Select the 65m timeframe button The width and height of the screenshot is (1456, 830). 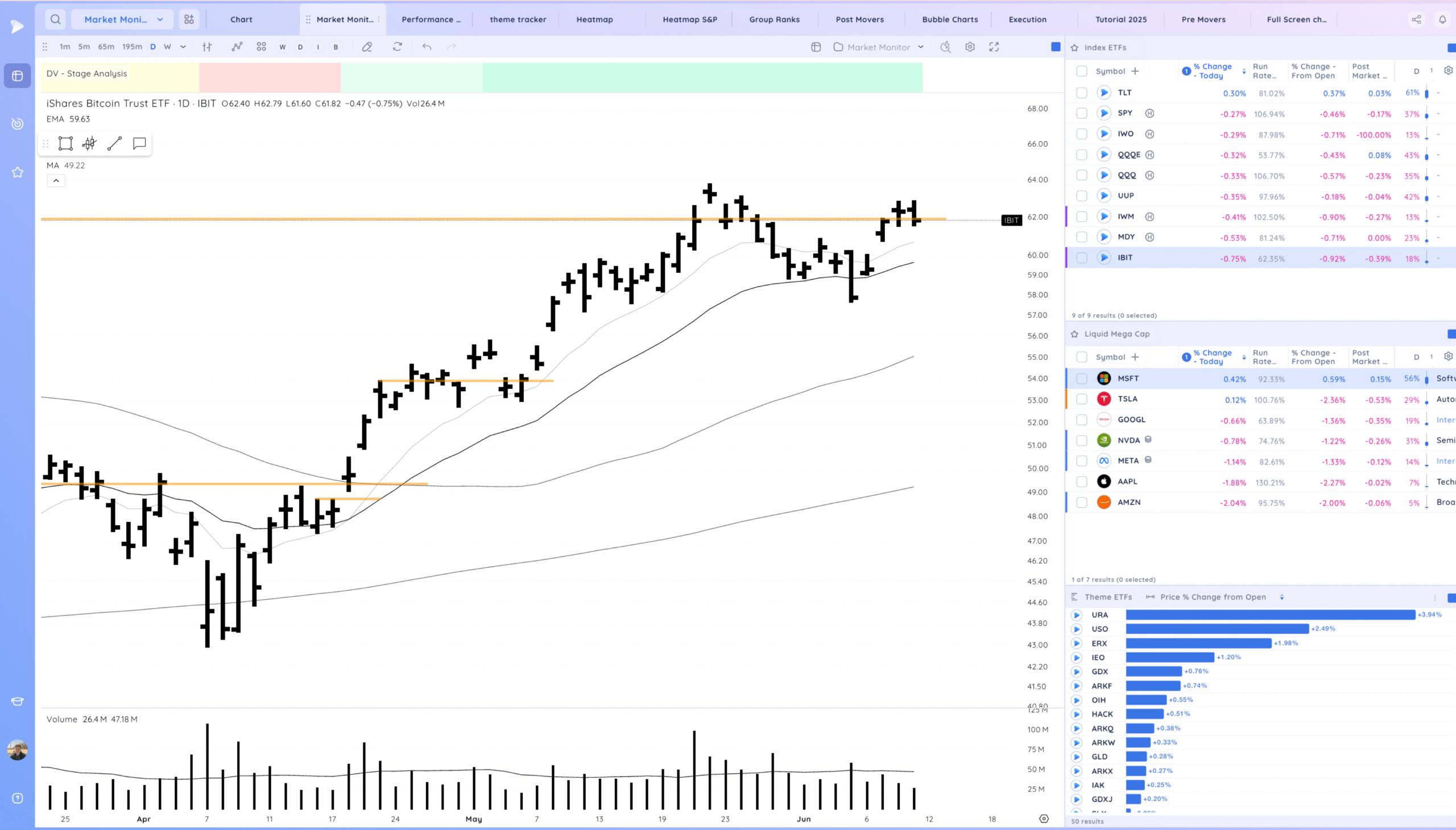[x=106, y=47]
